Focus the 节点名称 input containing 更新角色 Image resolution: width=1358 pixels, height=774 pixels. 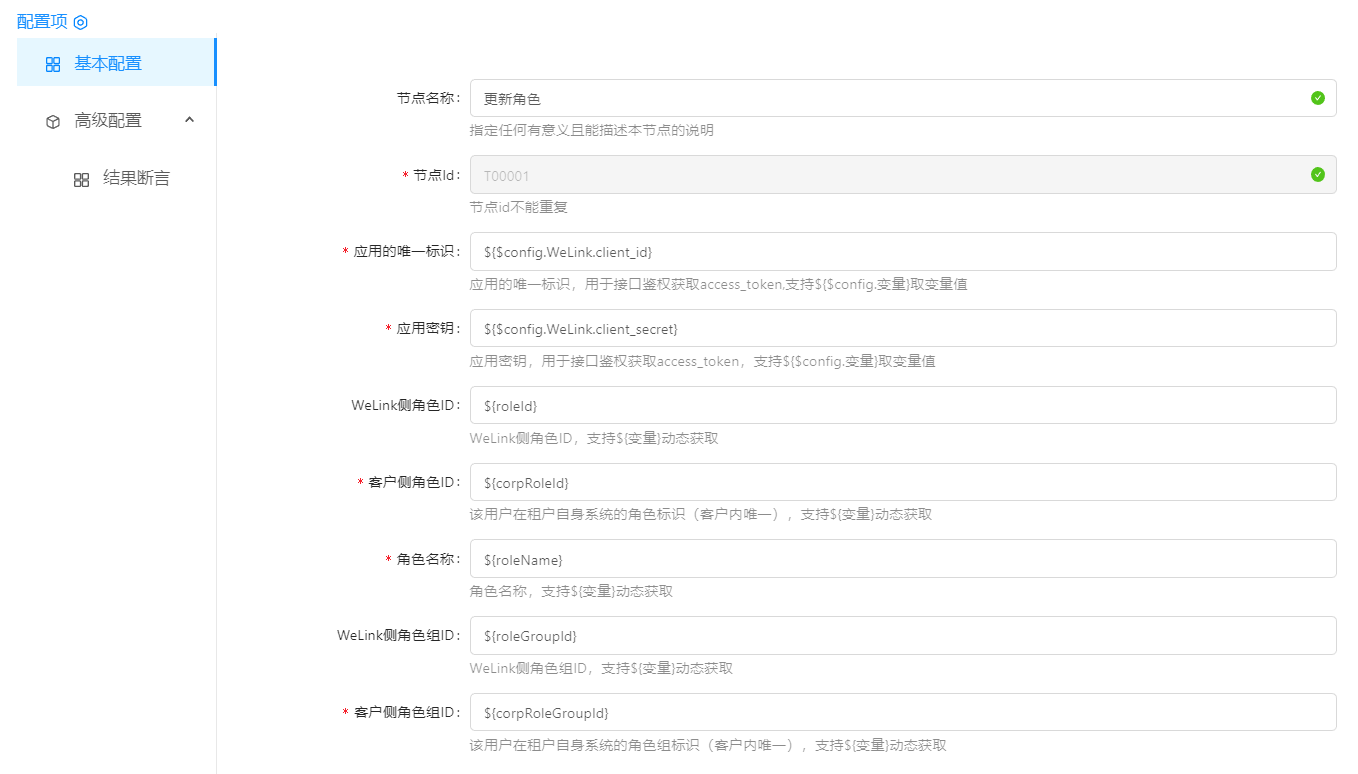pyautogui.click(x=890, y=98)
